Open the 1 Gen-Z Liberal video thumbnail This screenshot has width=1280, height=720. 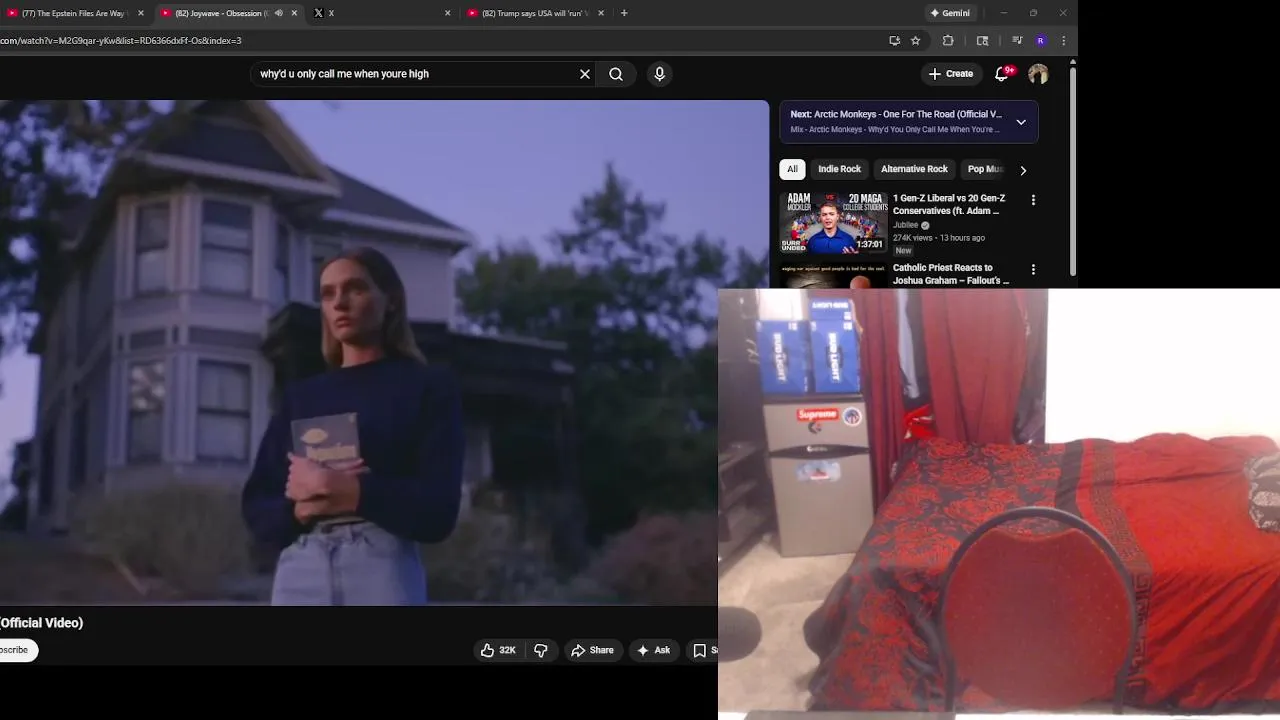tap(833, 223)
